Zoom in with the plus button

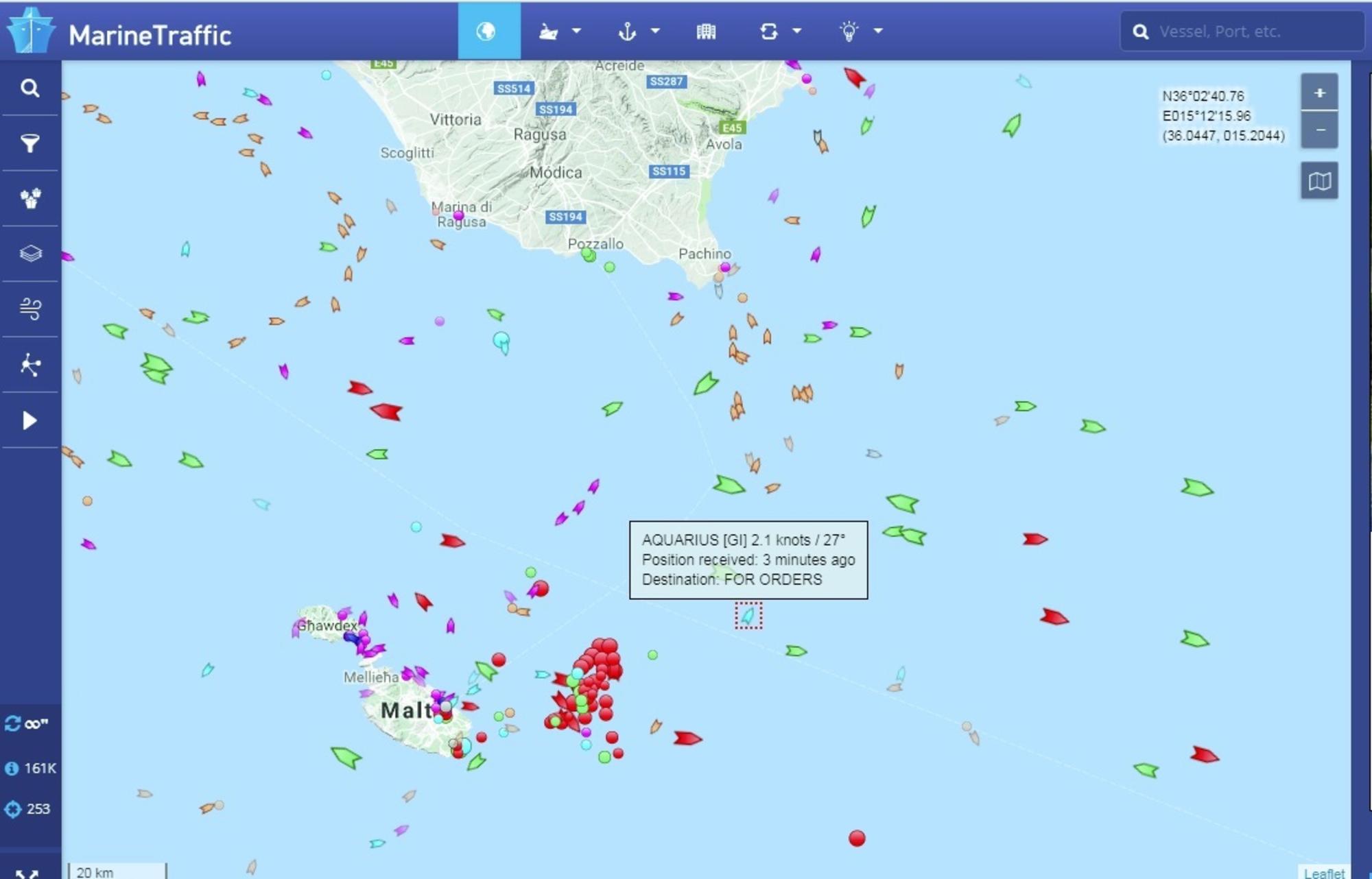pos(1319,92)
